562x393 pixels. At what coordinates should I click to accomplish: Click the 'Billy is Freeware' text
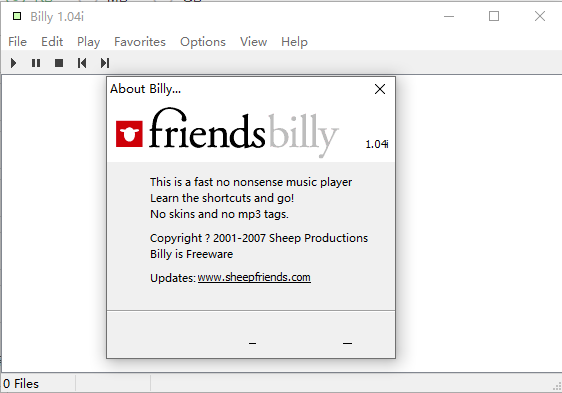coord(191,254)
